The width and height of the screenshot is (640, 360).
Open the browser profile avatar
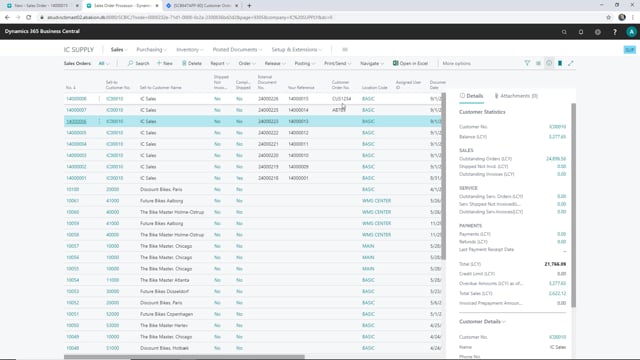tap(622, 18)
